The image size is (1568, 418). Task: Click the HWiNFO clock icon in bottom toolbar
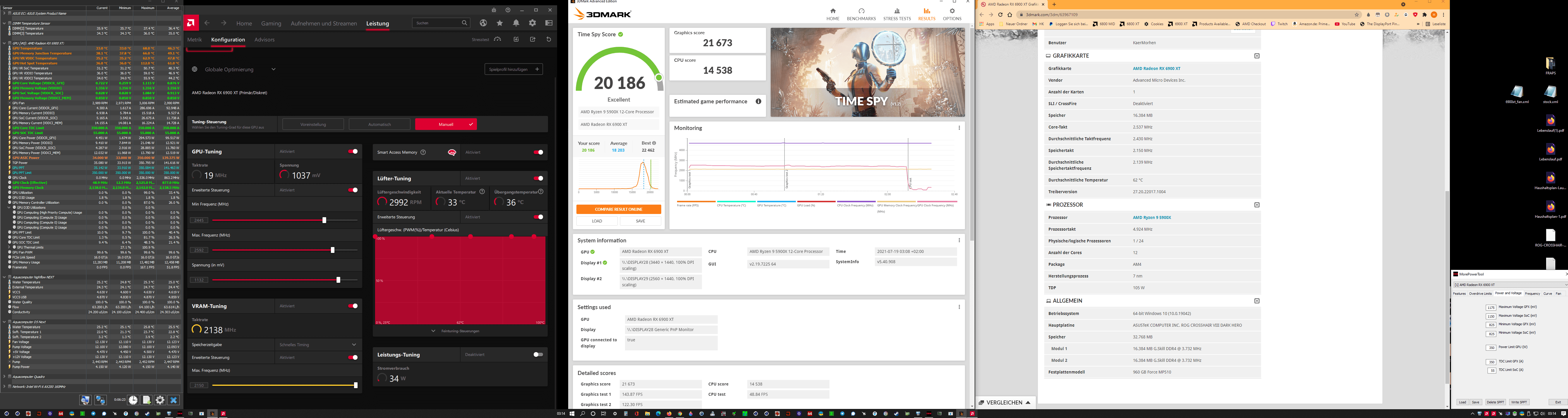[133, 400]
